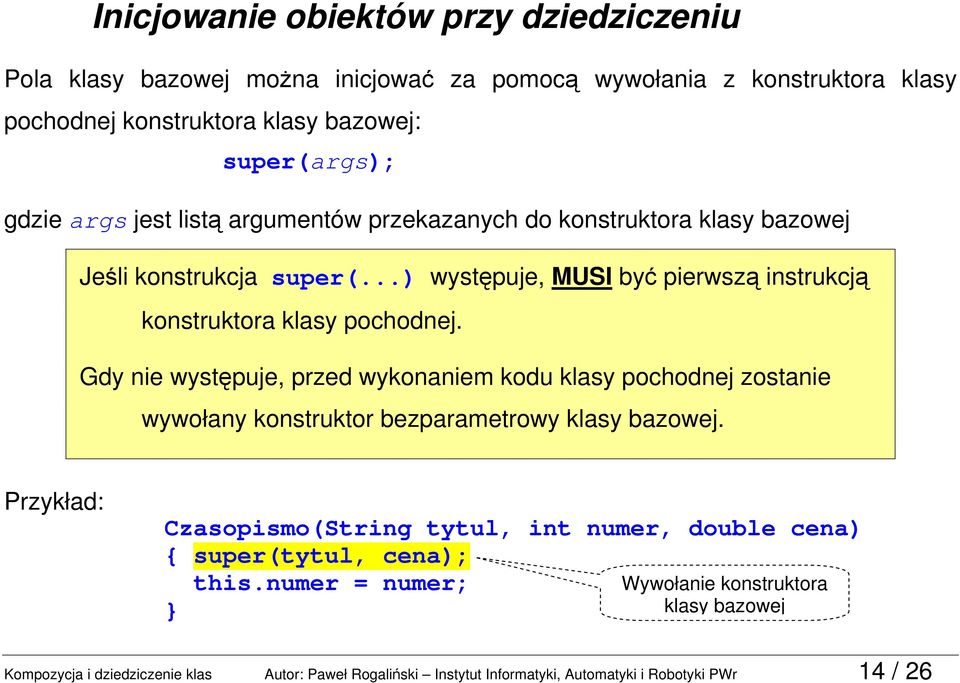Click the italic 'args' in the 'gdzie' sentence

[x=99, y=221]
